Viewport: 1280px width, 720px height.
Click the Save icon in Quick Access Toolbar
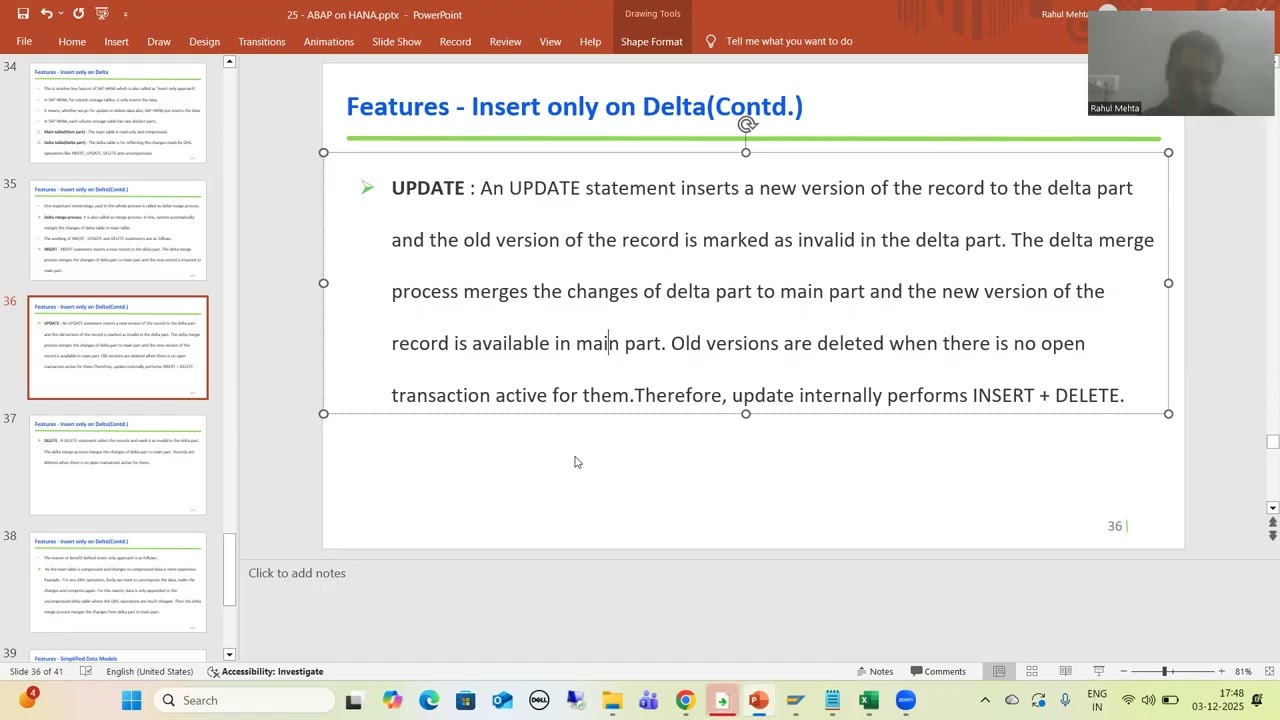pyautogui.click(x=23, y=14)
